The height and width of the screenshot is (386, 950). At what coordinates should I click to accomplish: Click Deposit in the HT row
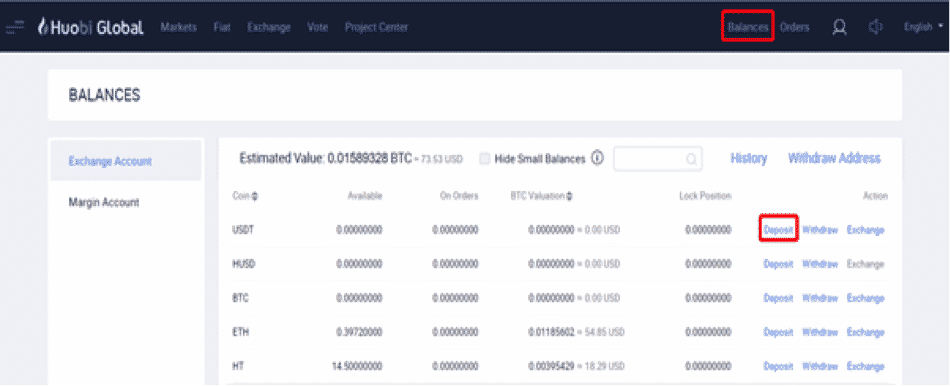pyautogui.click(x=779, y=367)
